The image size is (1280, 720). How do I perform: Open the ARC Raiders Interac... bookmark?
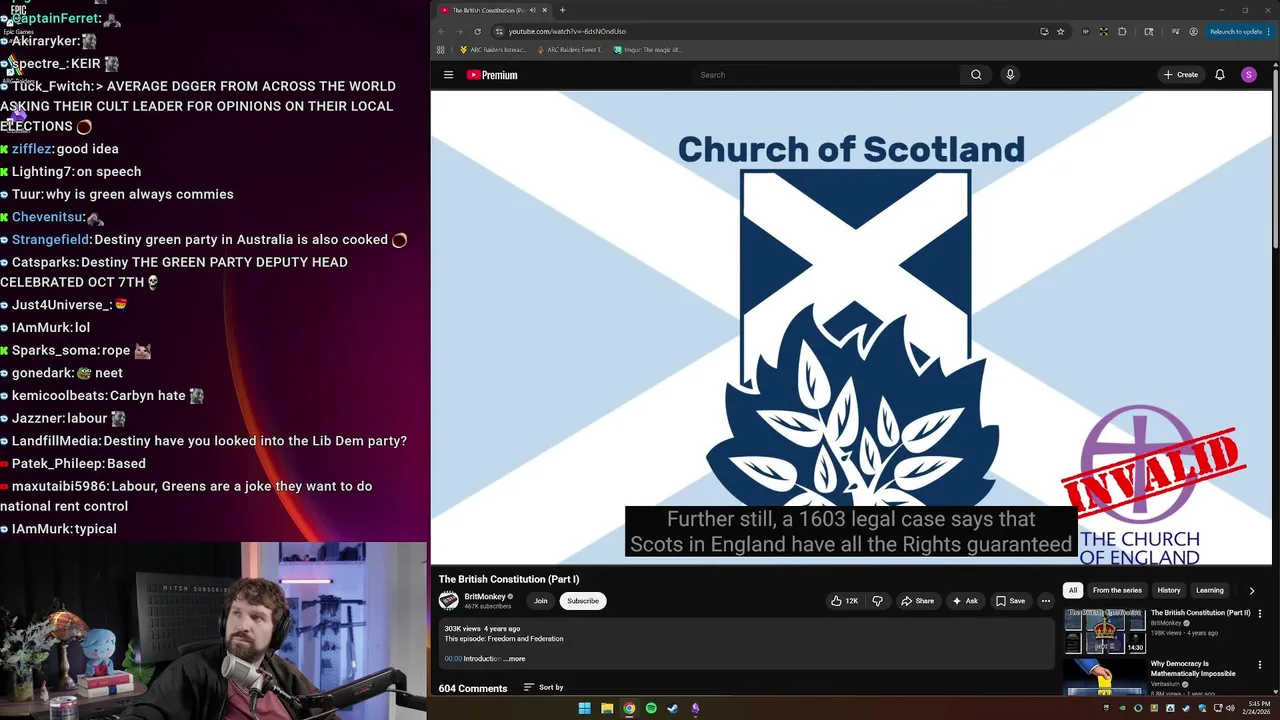click(x=491, y=50)
